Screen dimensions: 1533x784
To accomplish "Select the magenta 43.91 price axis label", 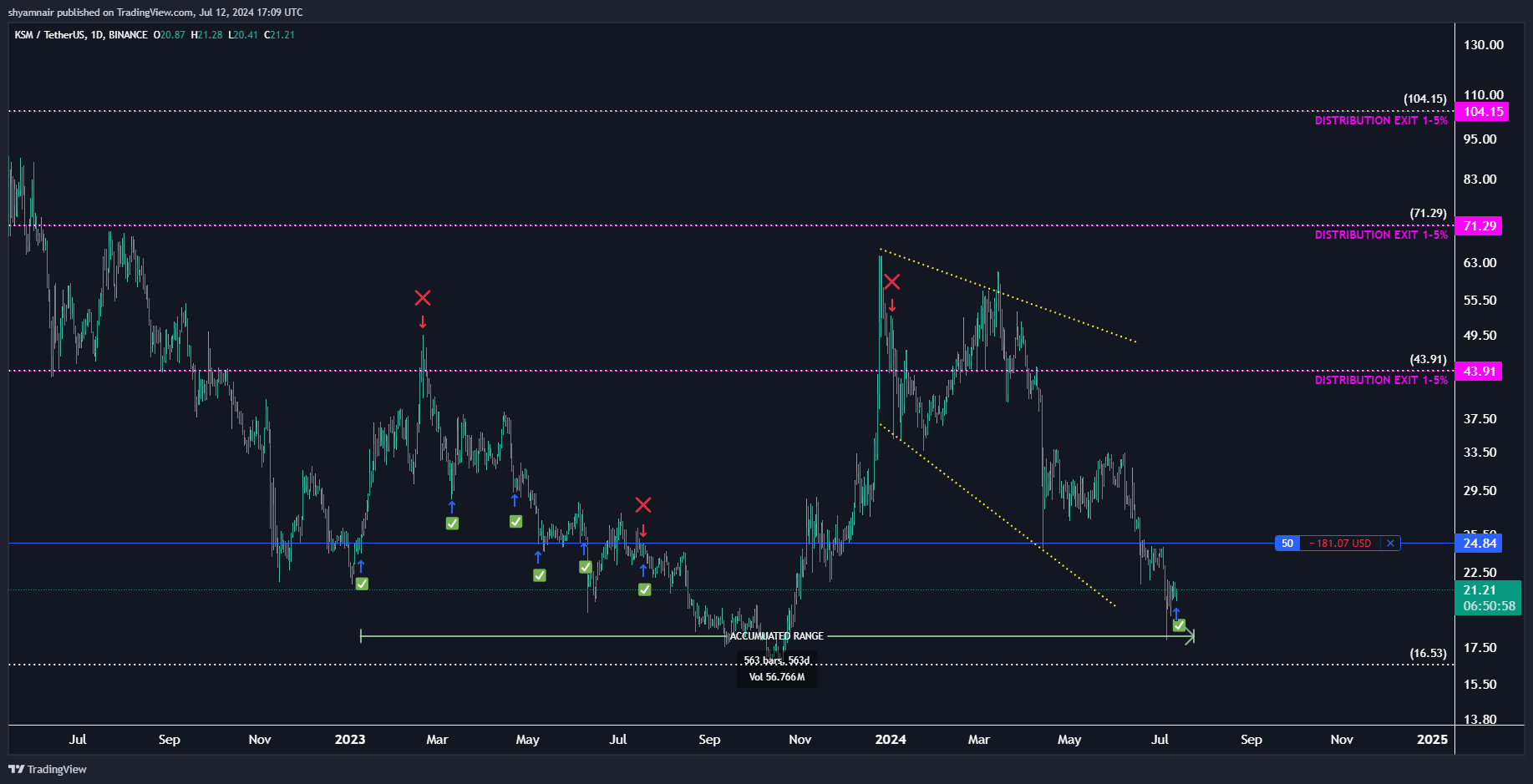I will (x=1479, y=372).
